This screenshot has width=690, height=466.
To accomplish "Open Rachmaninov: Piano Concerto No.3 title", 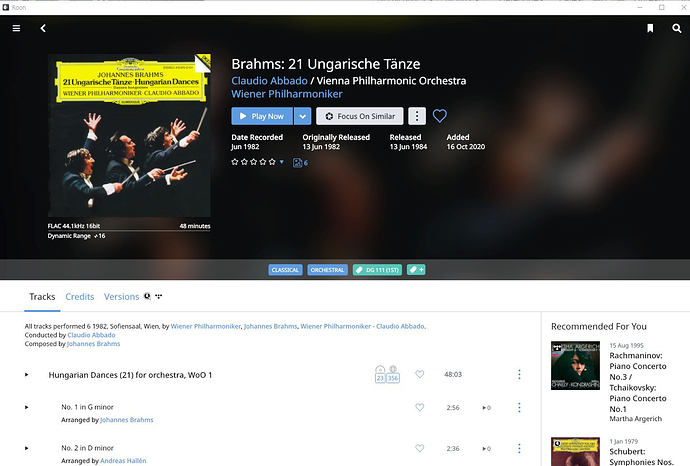I will [x=638, y=382].
